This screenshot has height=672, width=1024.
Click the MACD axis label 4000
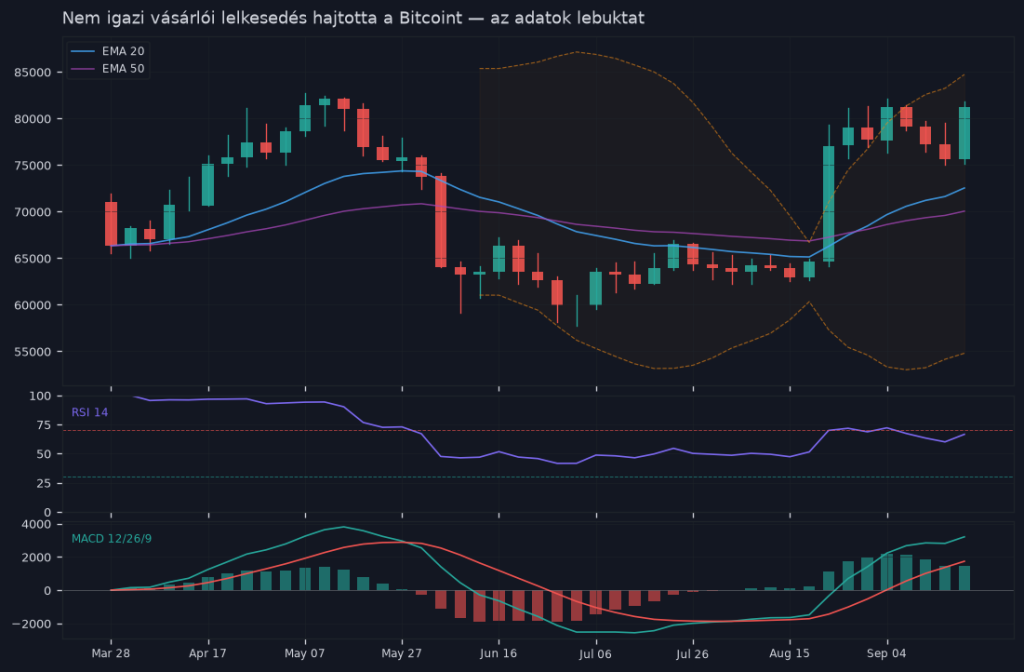(37, 524)
